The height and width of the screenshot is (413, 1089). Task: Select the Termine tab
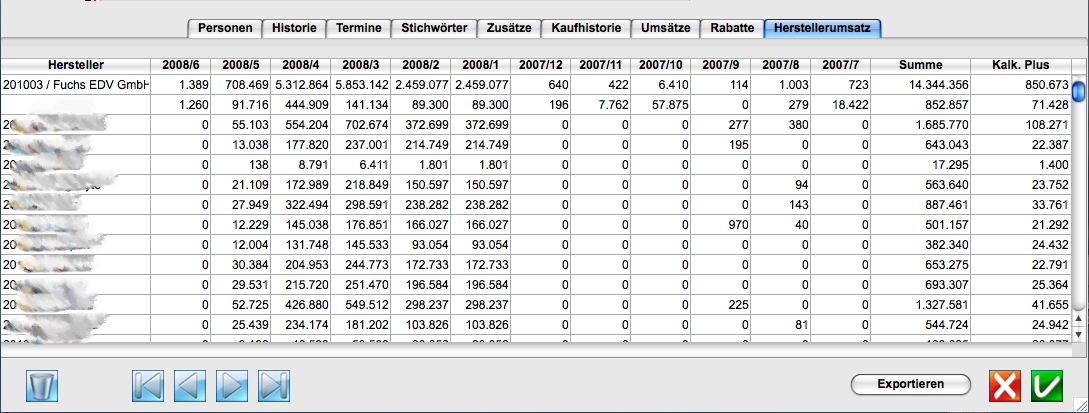pyautogui.click(x=359, y=28)
